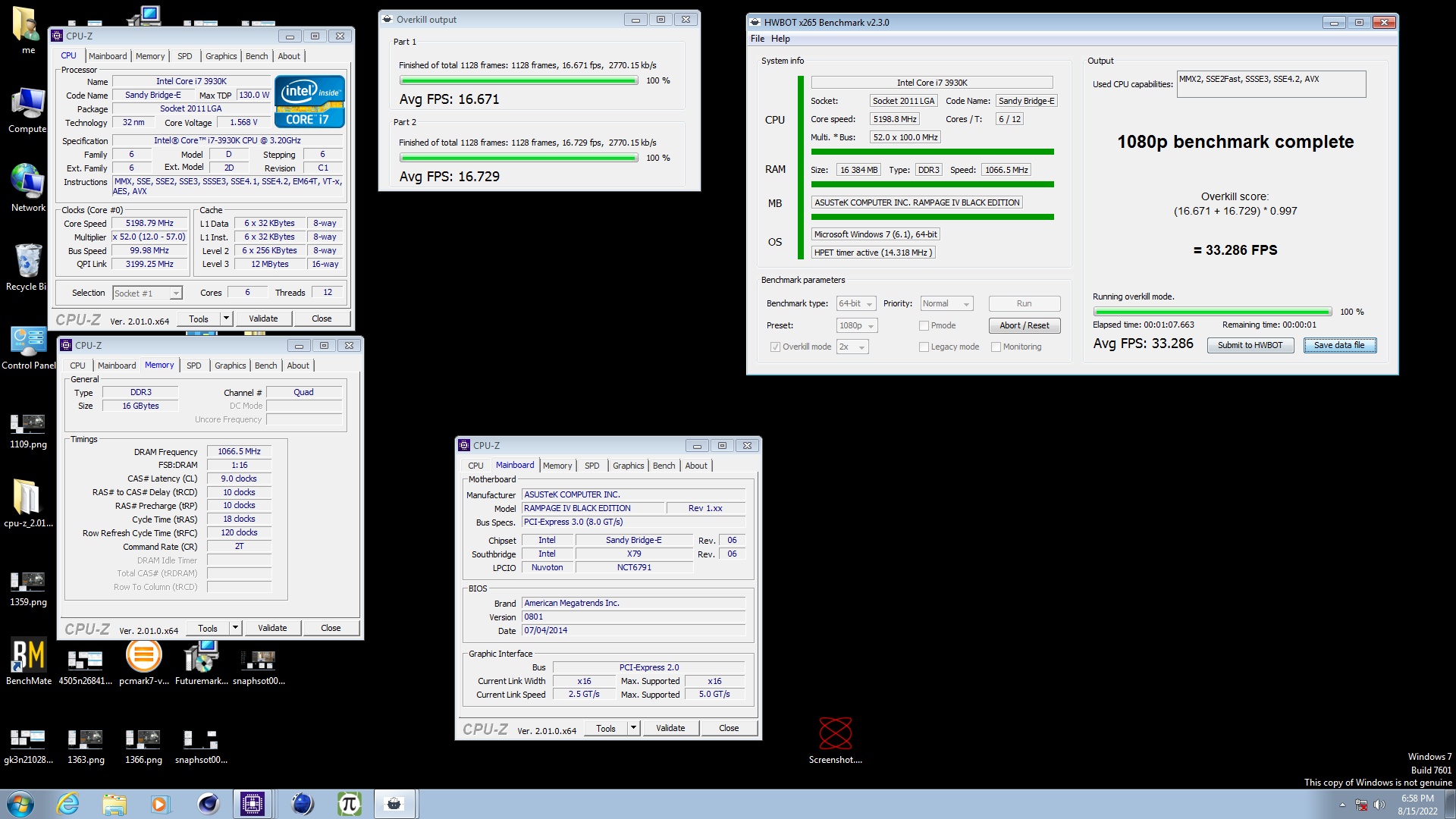This screenshot has height=819, width=1456.
Task: Open the Overkill 2x multiplier dropdown
Action: 852,347
